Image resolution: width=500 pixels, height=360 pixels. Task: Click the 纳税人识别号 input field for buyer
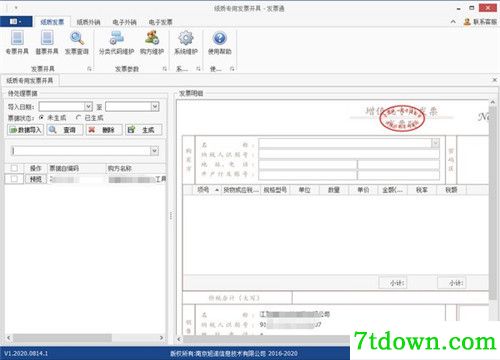pyautogui.click(x=349, y=154)
